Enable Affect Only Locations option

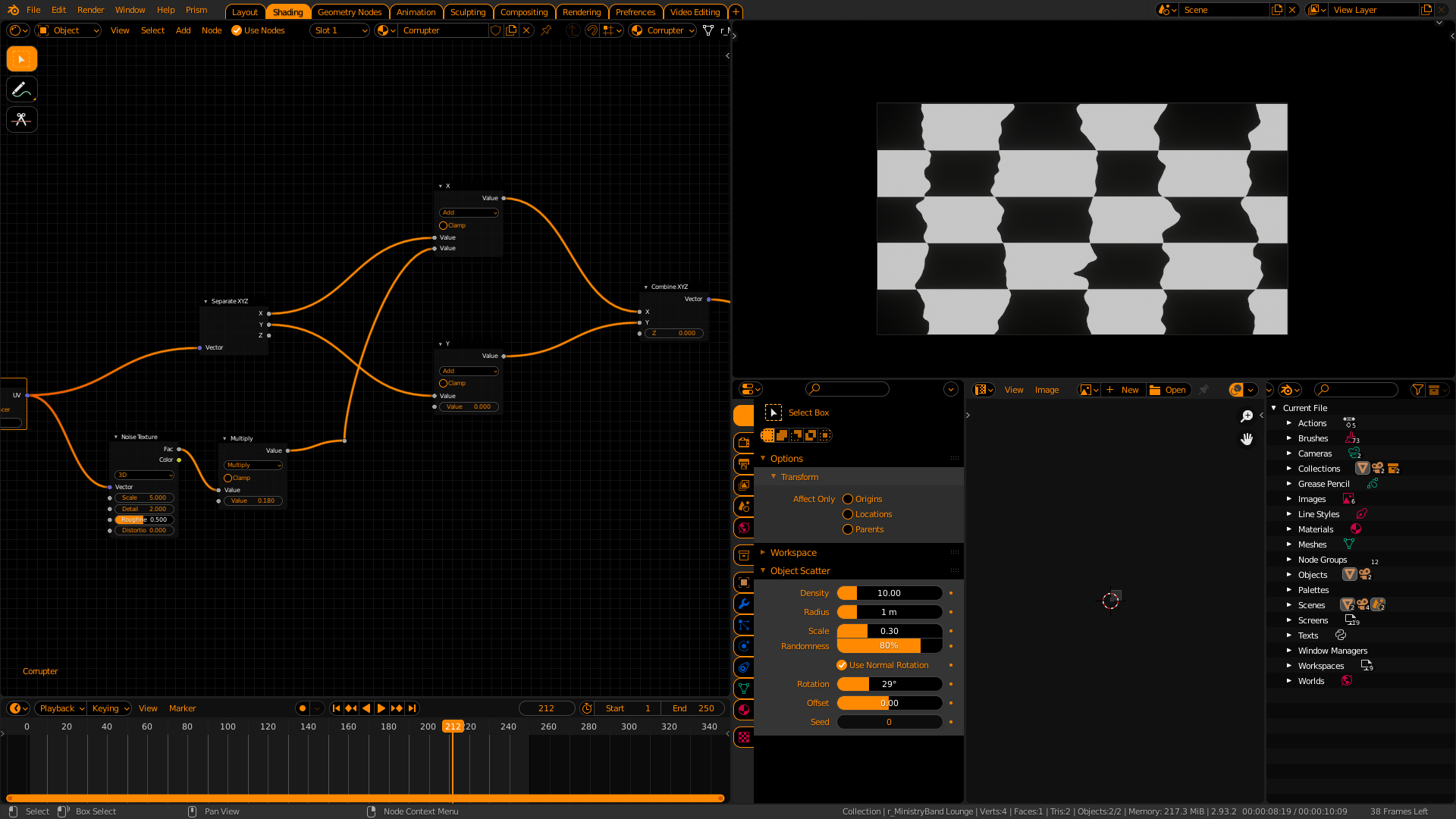(x=848, y=514)
